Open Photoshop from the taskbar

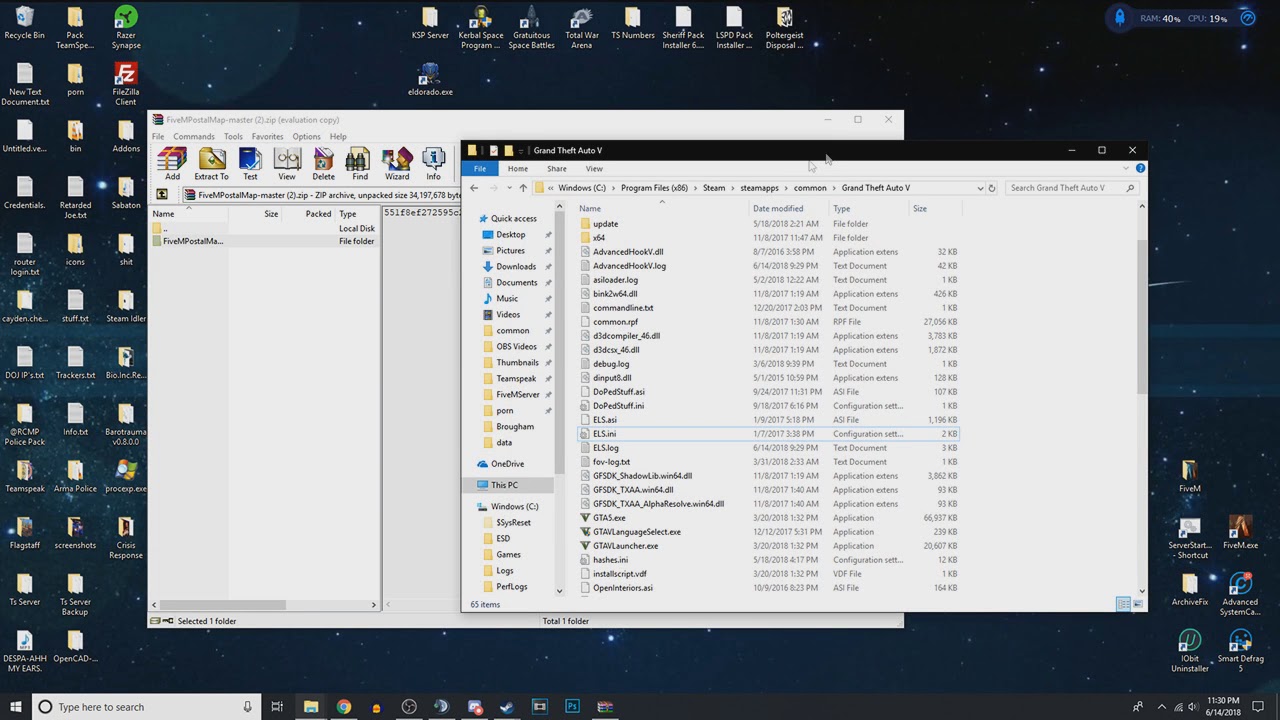(572, 707)
